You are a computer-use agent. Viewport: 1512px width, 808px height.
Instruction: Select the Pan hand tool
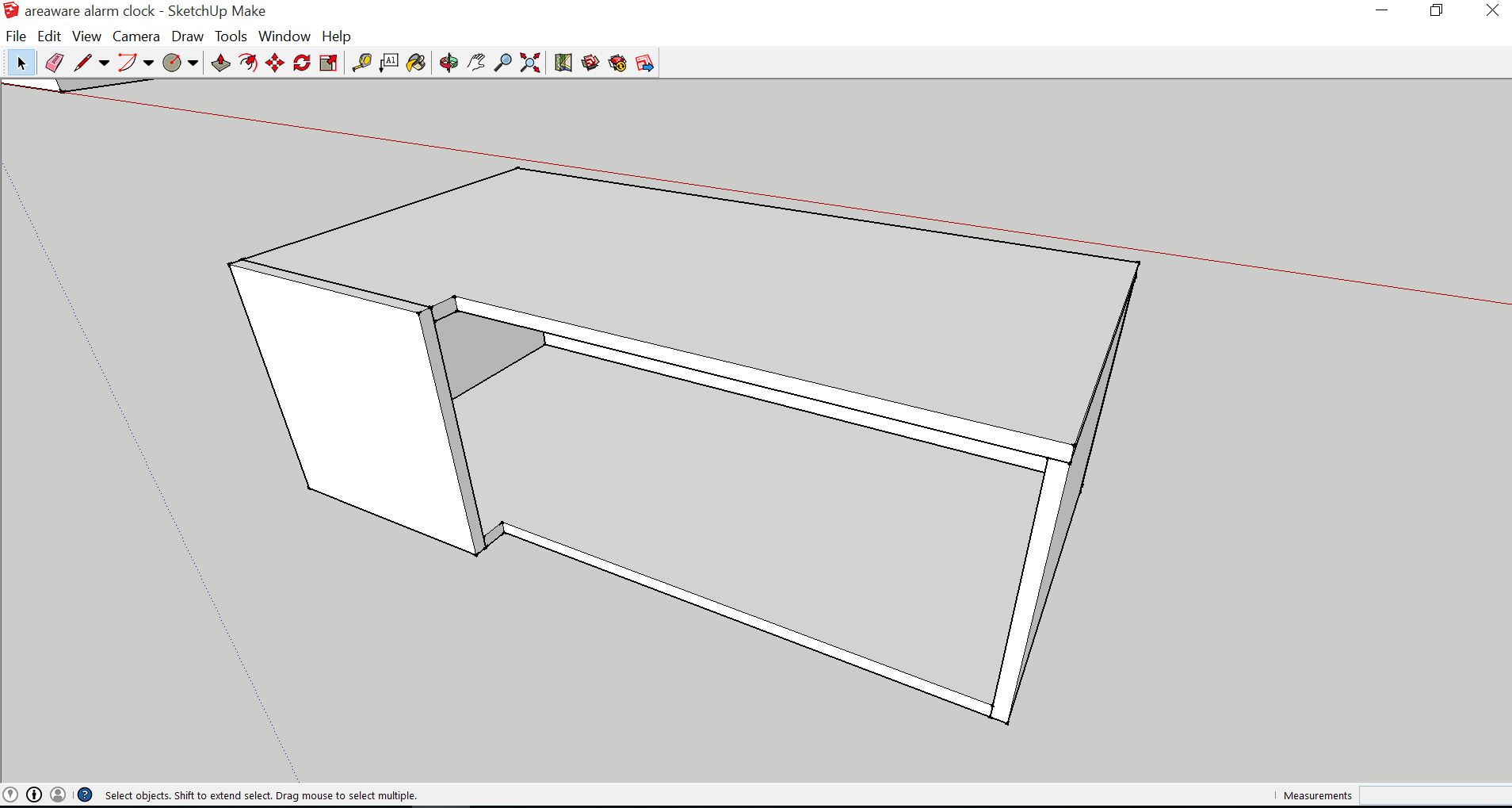(476, 63)
